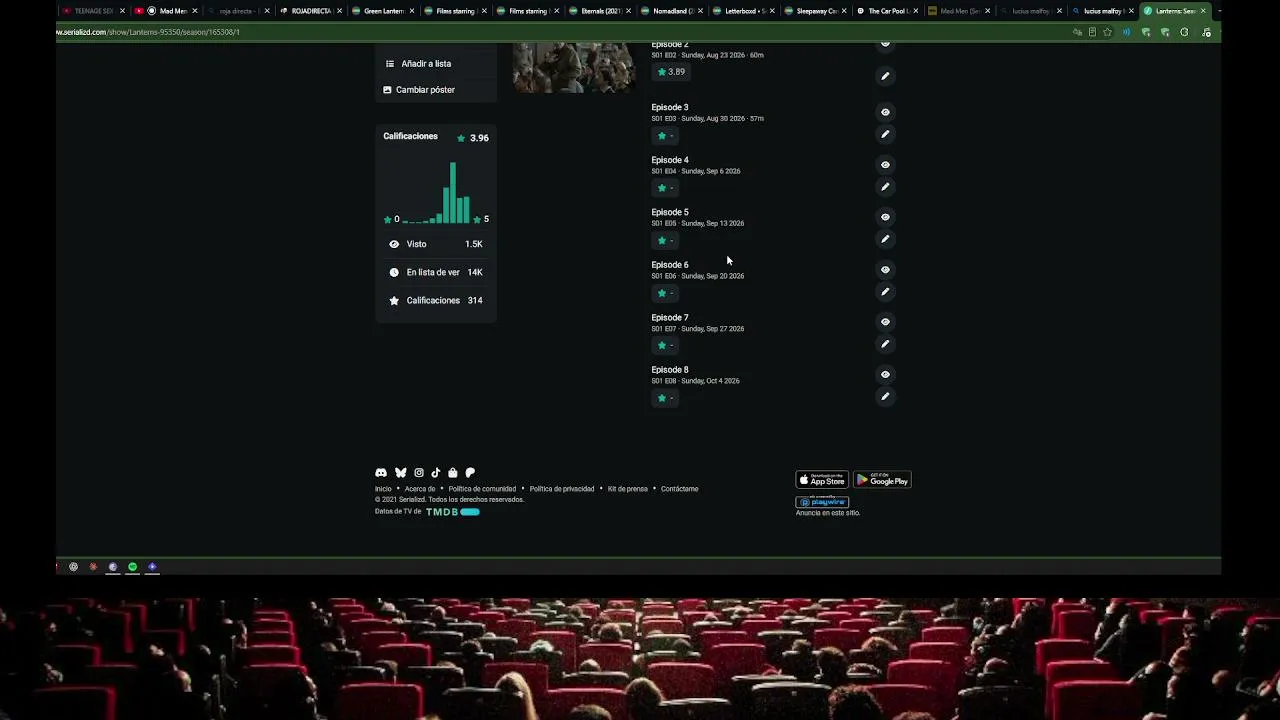Mark Episode 7 as watched

(885, 322)
